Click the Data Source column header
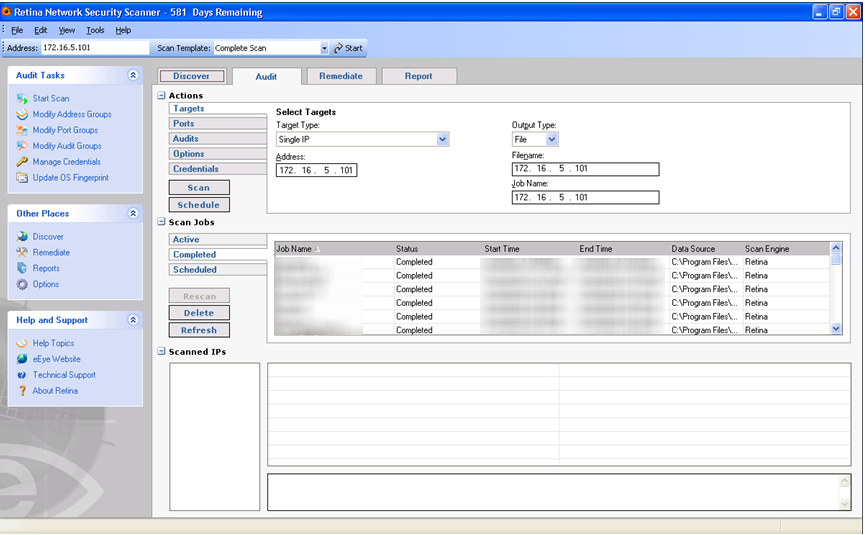This screenshot has height=535, width=865. point(706,249)
